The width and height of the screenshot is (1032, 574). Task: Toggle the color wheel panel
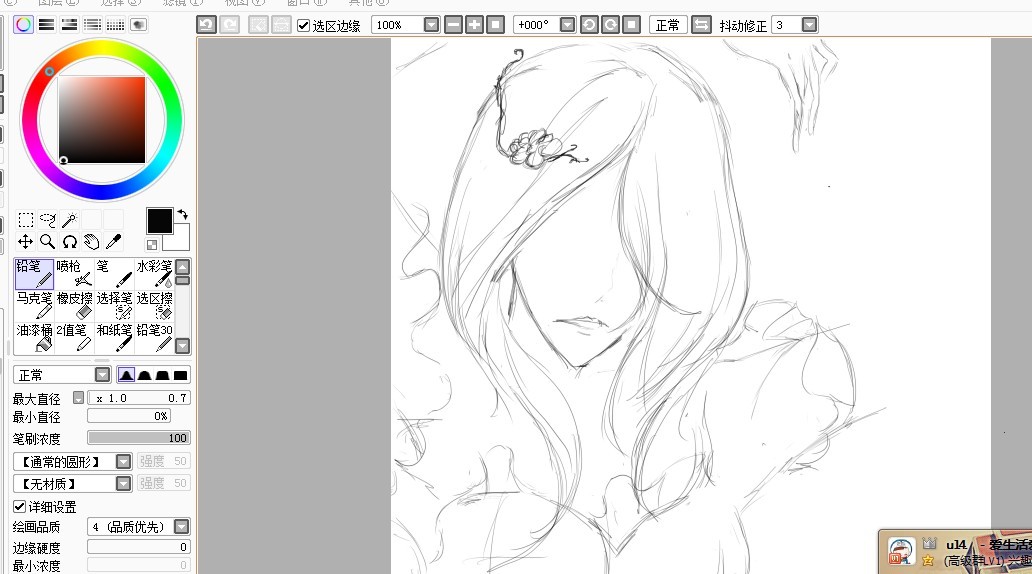point(24,25)
